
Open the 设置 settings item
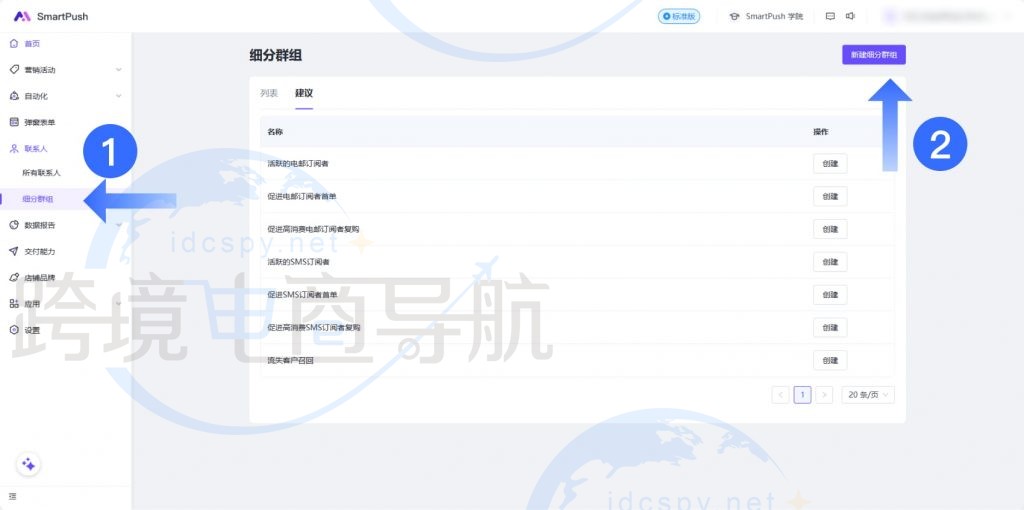(32, 329)
